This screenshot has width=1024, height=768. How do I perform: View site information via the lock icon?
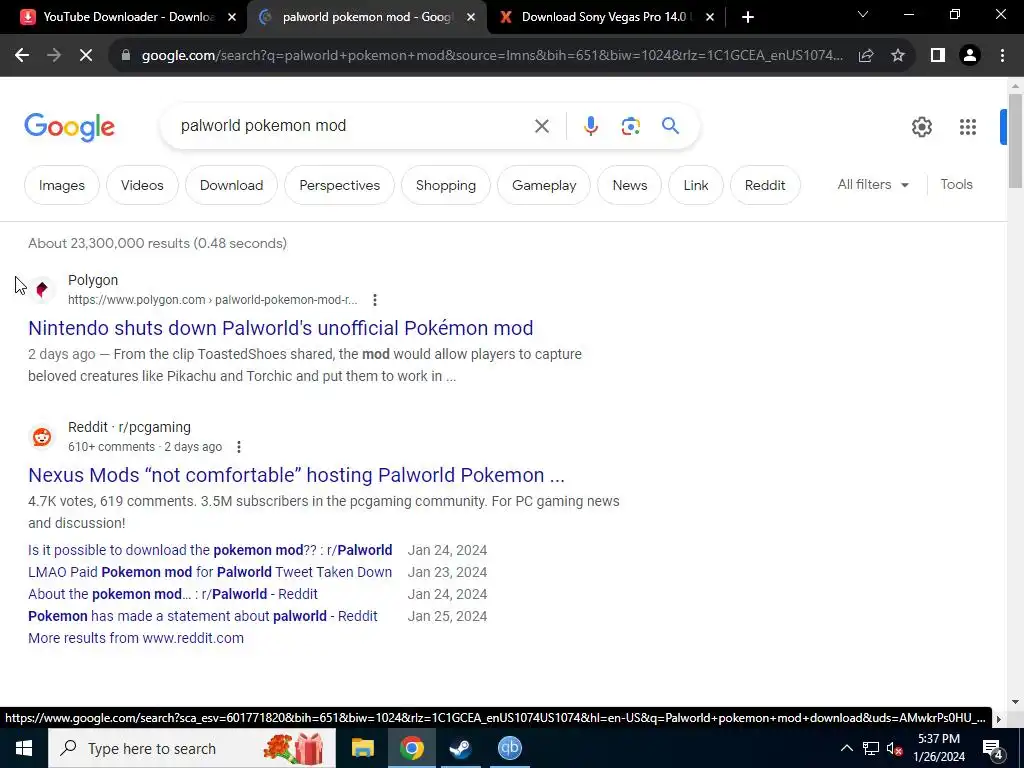pos(126,56)
